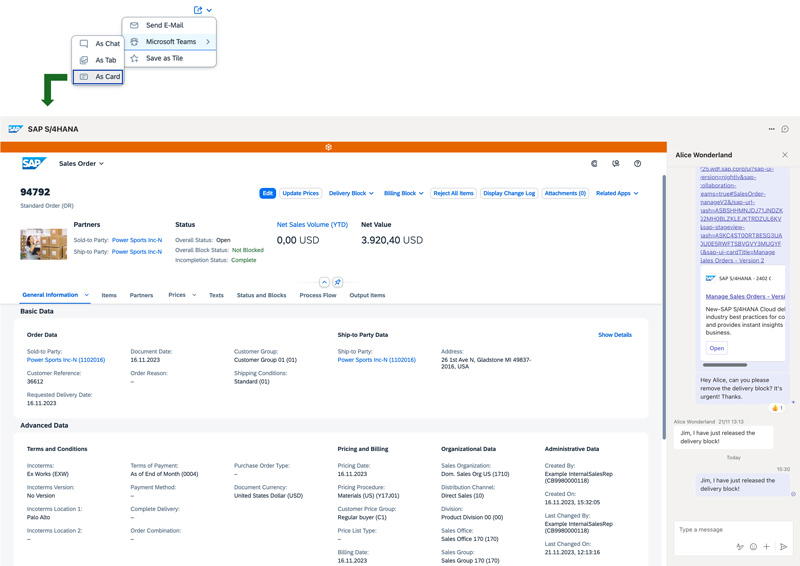Image resolution: width=800 pixels, height=566 pixels.
Task: Expand the General Information tab dropdown arrow
Action: 86,295
